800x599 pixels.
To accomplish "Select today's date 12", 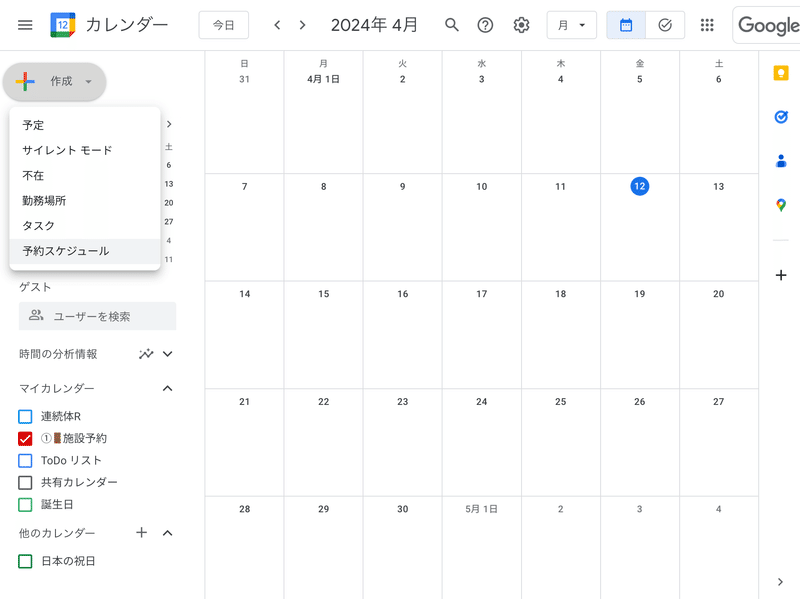I will point(640,186).
